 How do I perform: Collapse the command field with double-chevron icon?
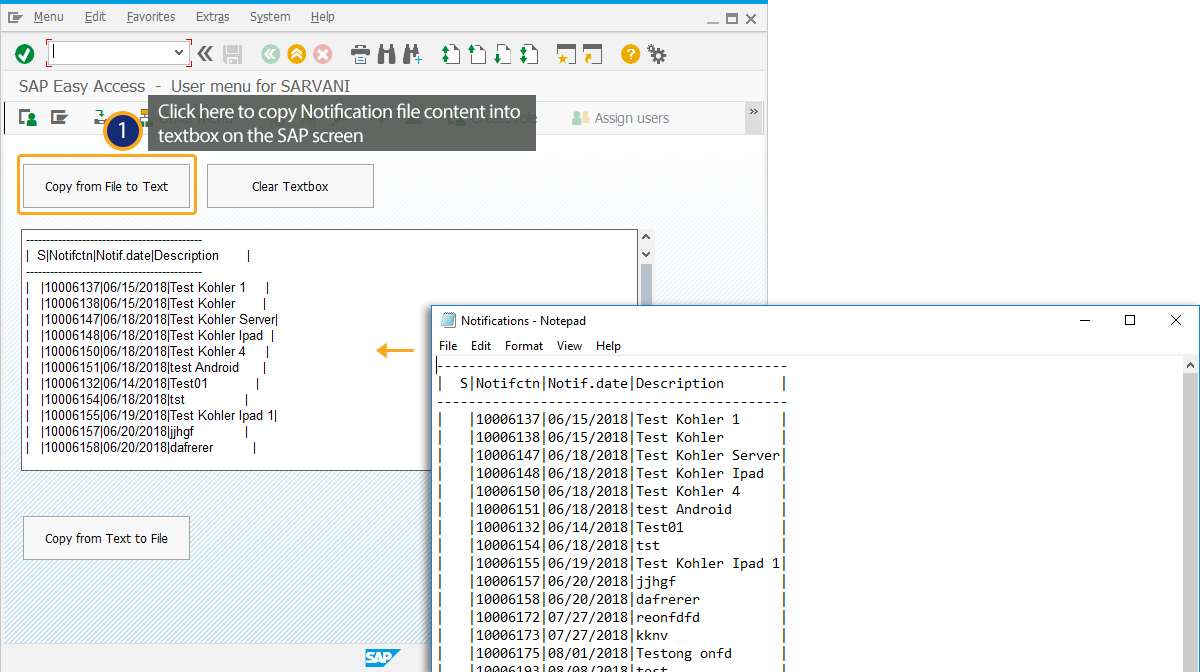pyautogui.click(x=205, y=54)
